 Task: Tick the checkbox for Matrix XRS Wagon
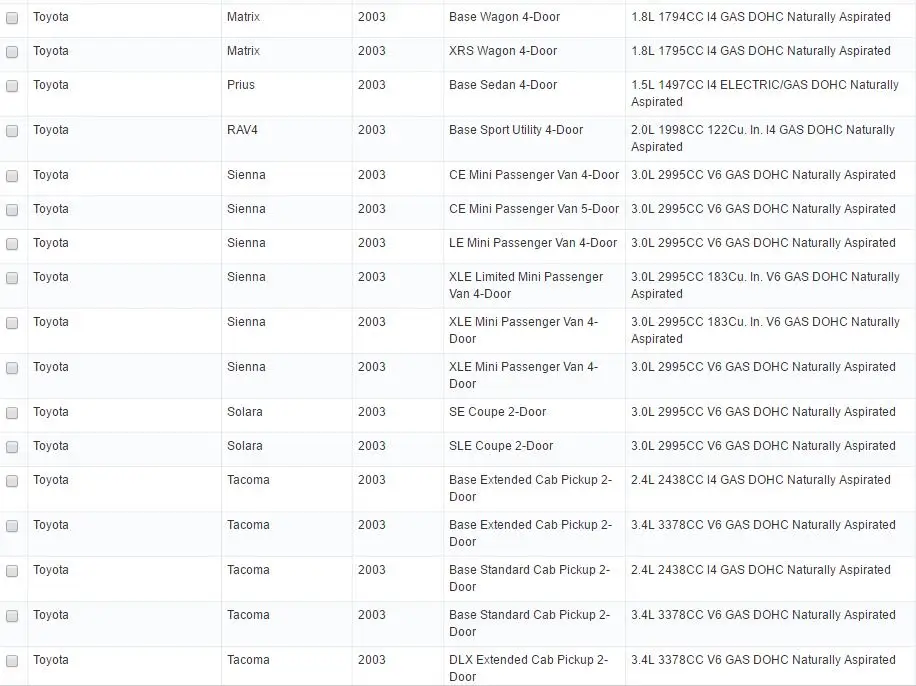pos(12,52)
